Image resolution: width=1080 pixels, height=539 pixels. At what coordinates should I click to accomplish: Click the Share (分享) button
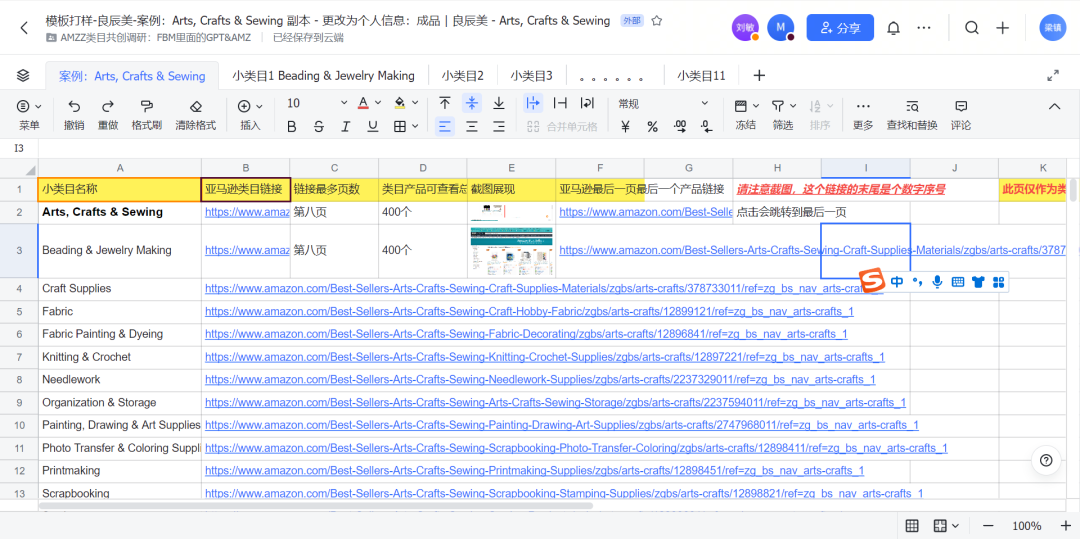[840, 28]
